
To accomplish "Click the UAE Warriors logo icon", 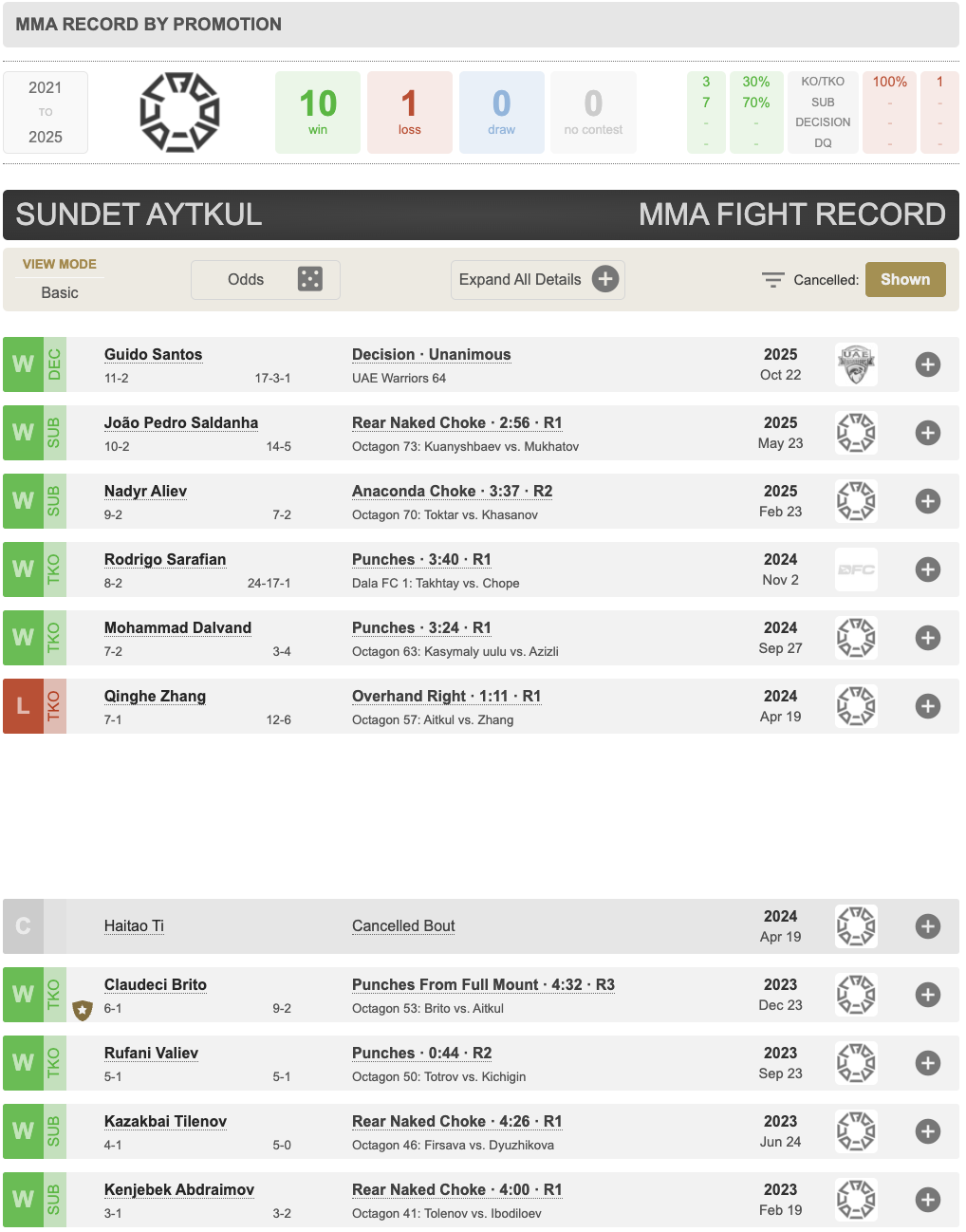I will (x=856, y=364).
